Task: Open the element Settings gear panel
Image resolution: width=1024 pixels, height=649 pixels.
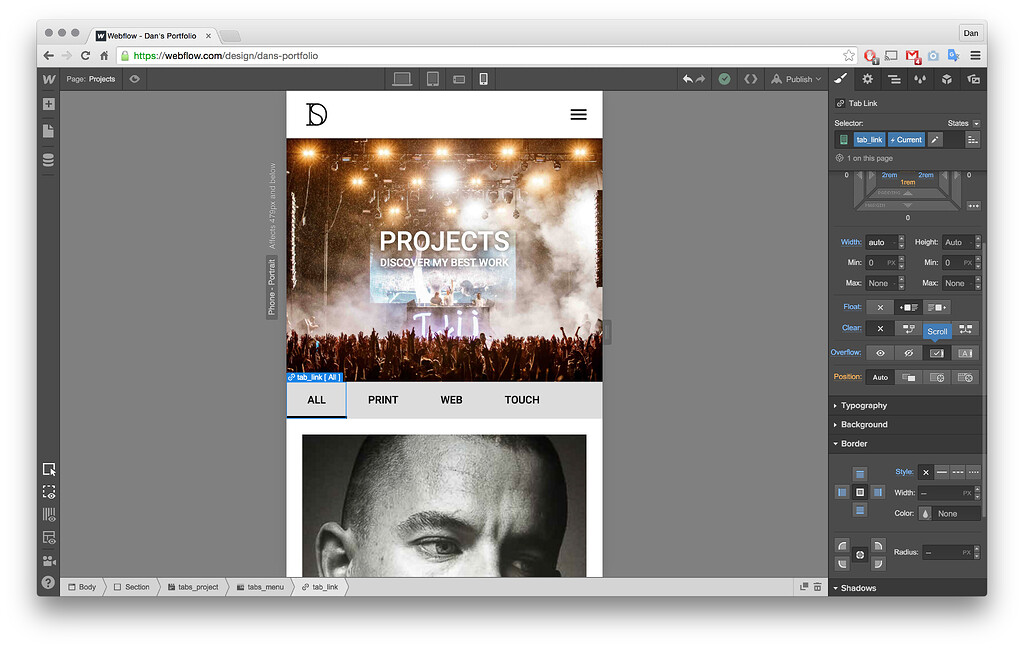Action: pyautogui.click(x=867, y=79)
